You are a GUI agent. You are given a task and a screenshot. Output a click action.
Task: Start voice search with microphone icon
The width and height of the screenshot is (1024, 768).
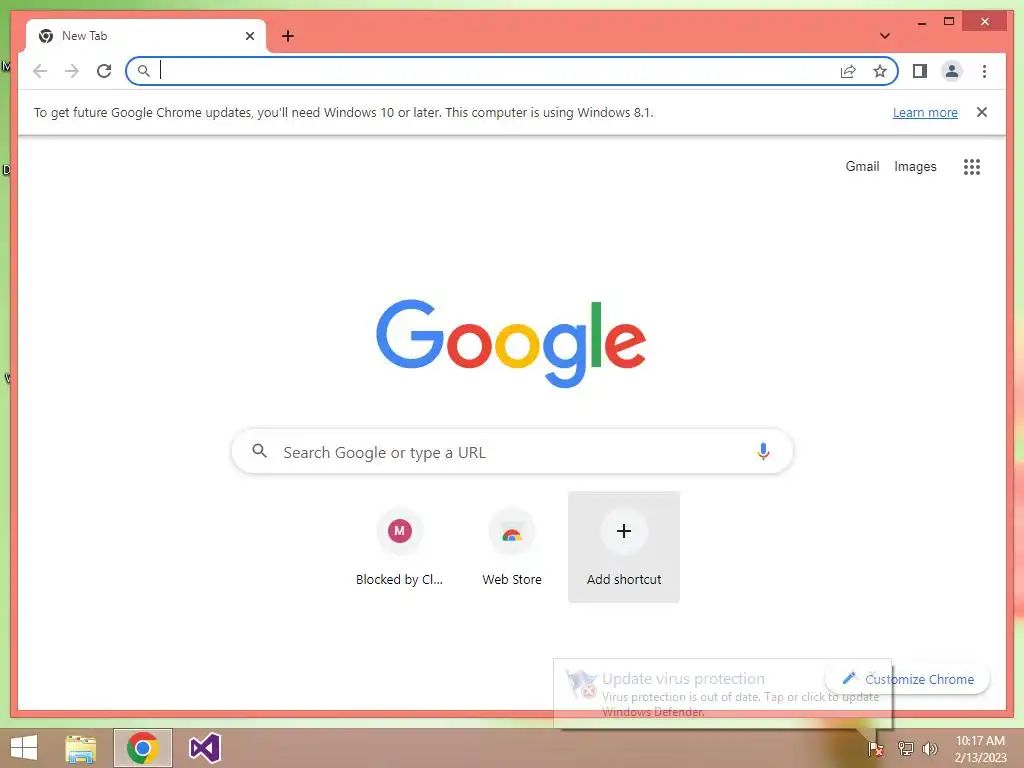(763, 451)
